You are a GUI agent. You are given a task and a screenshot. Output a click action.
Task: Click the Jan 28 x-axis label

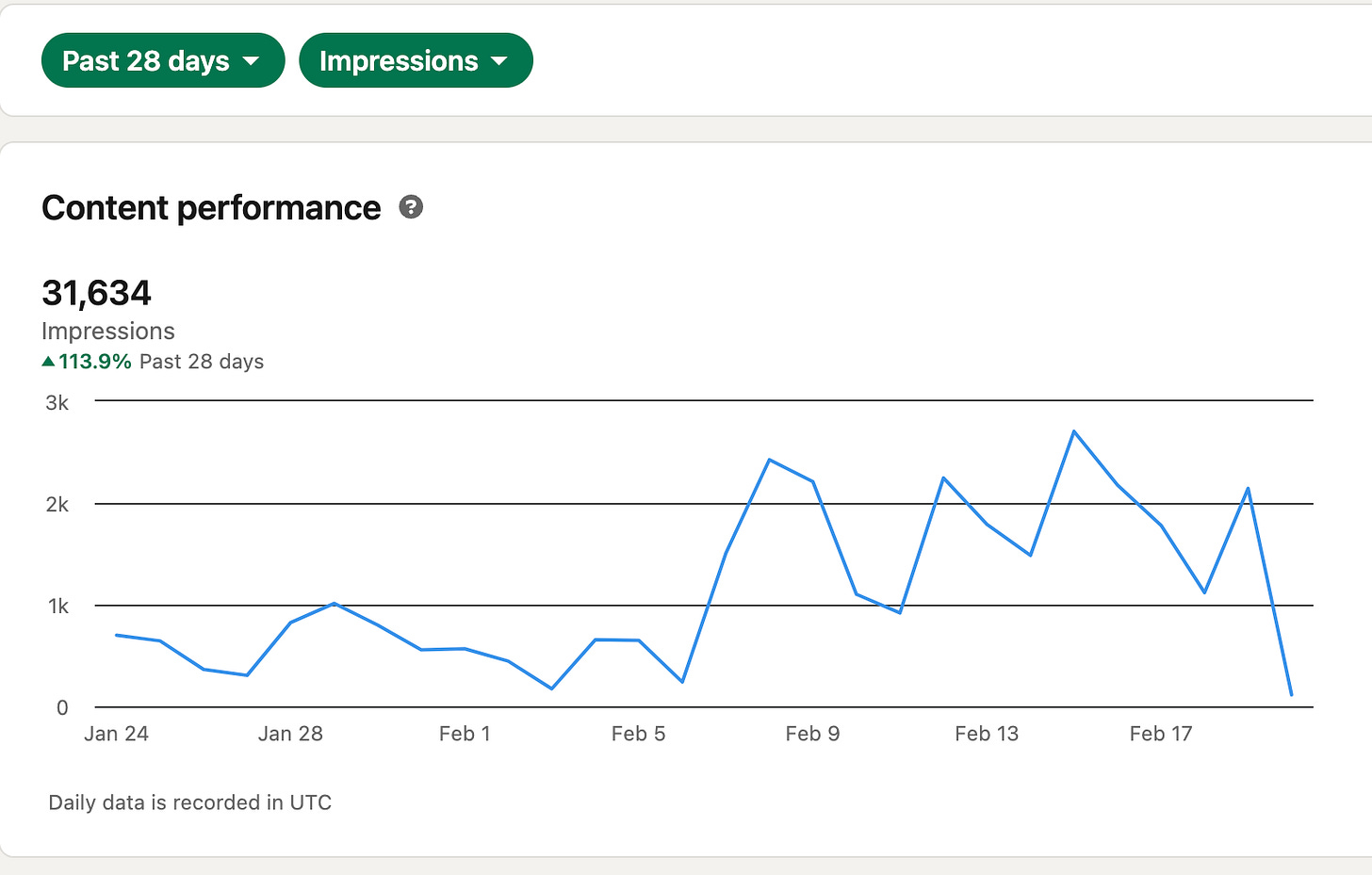(290, 734)
